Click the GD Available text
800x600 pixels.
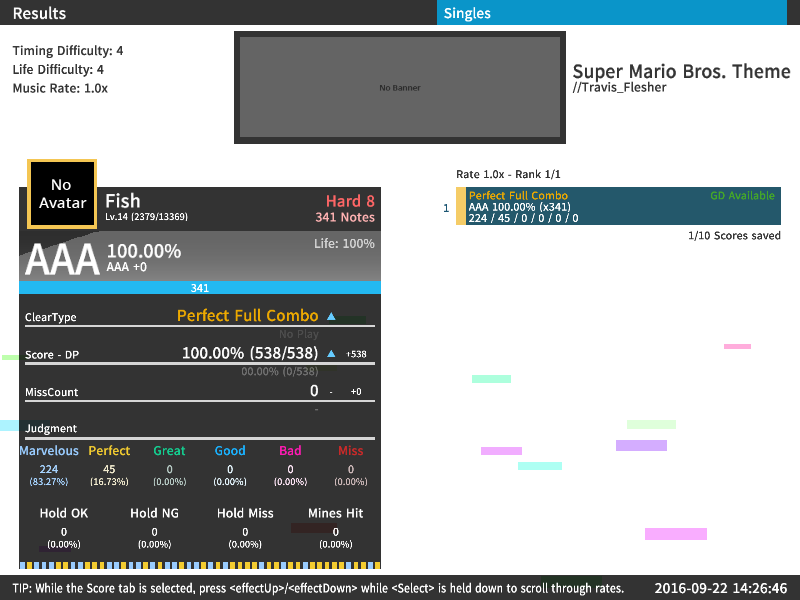[742, 196]
